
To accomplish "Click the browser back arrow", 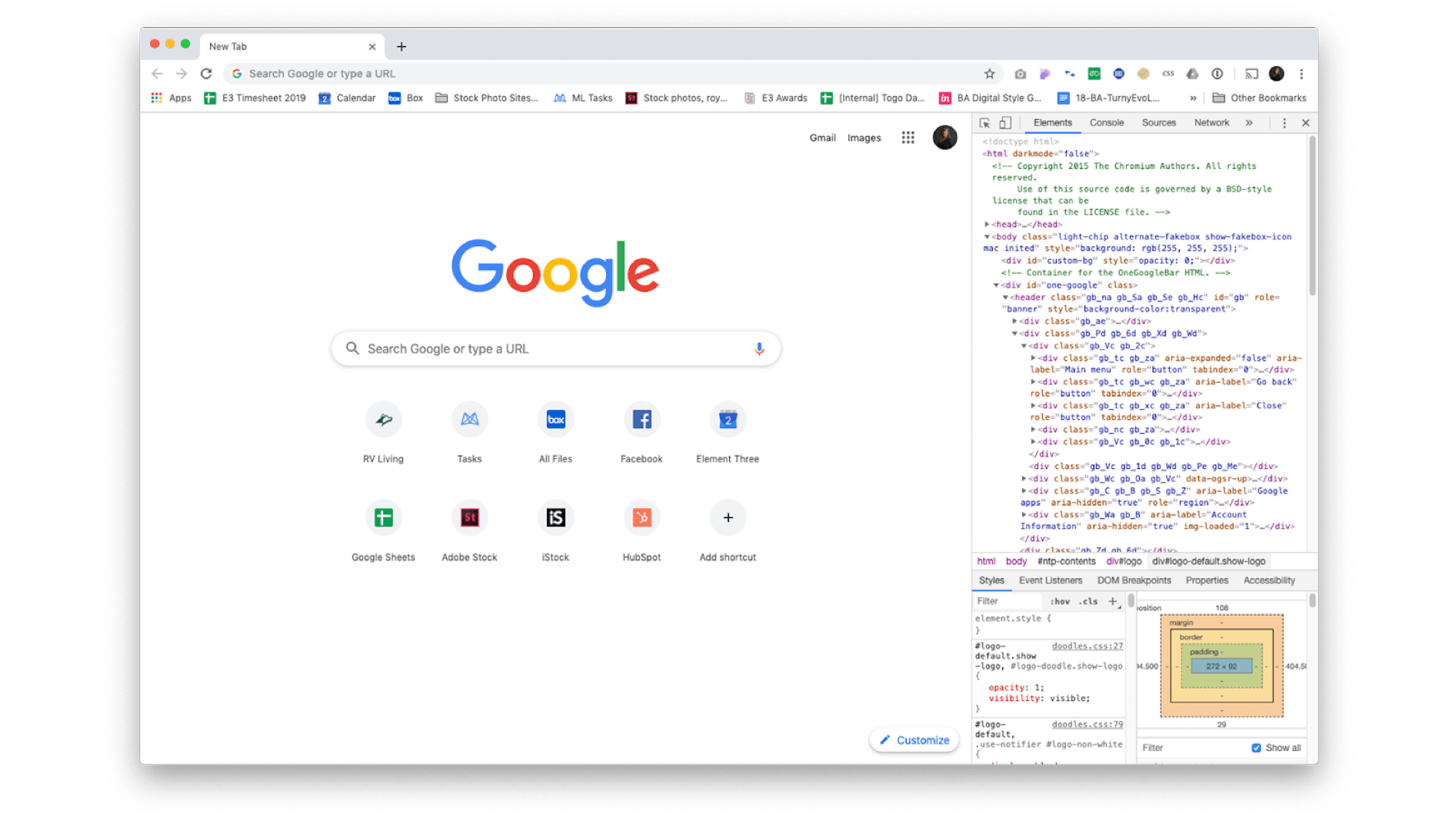I will click(x=157, y=74).
